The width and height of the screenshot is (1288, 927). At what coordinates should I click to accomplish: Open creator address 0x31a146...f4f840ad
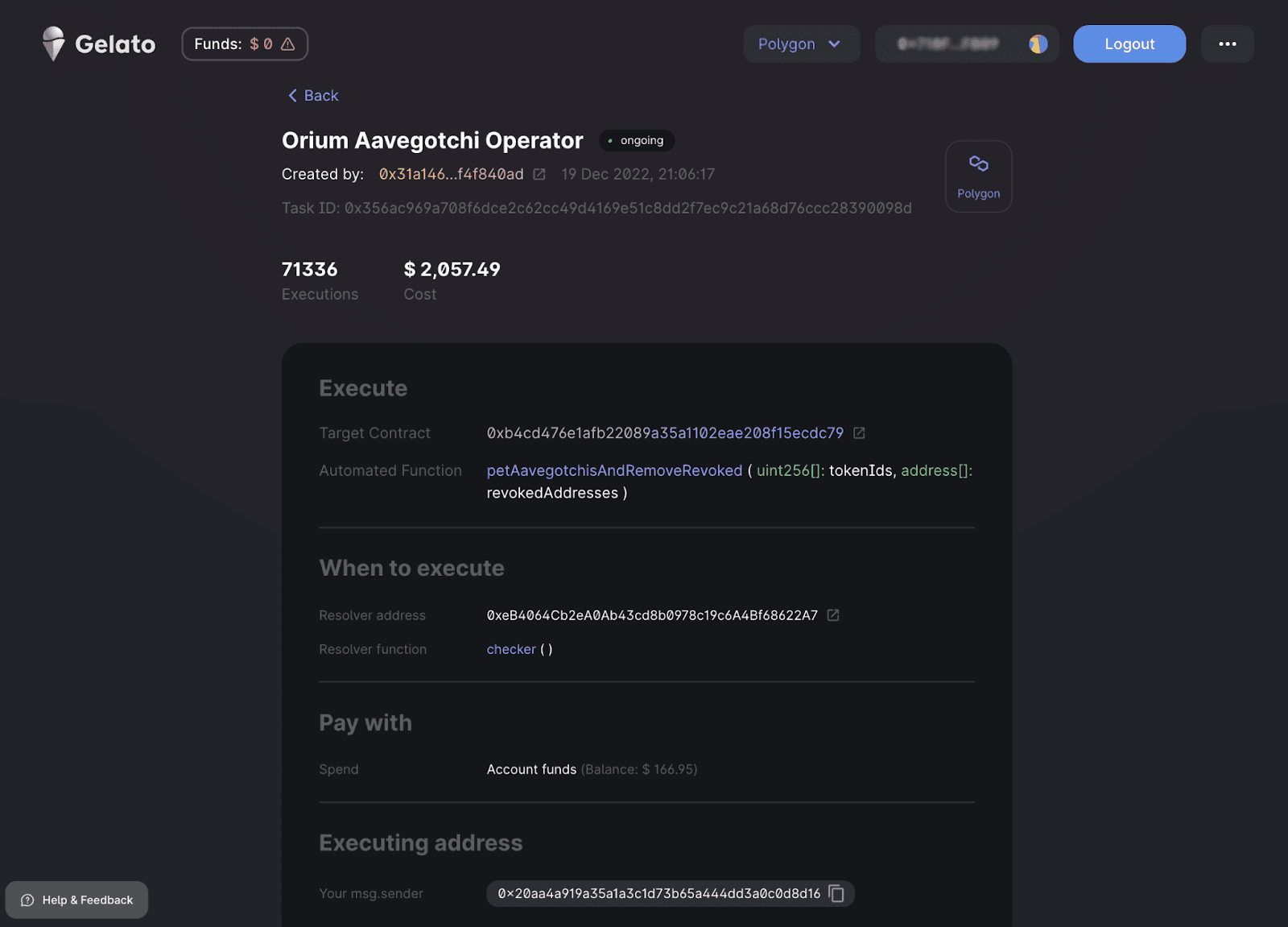point(452,174)
